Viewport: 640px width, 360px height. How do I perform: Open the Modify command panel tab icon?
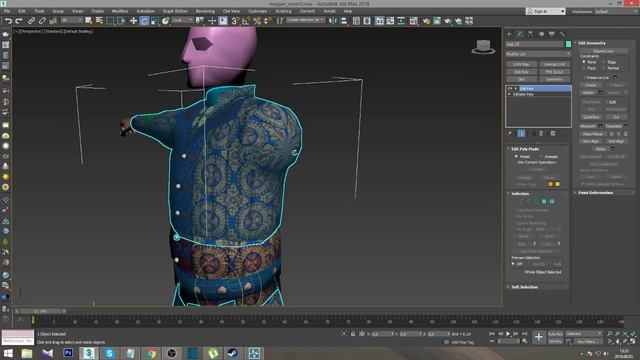click(520, 34)
